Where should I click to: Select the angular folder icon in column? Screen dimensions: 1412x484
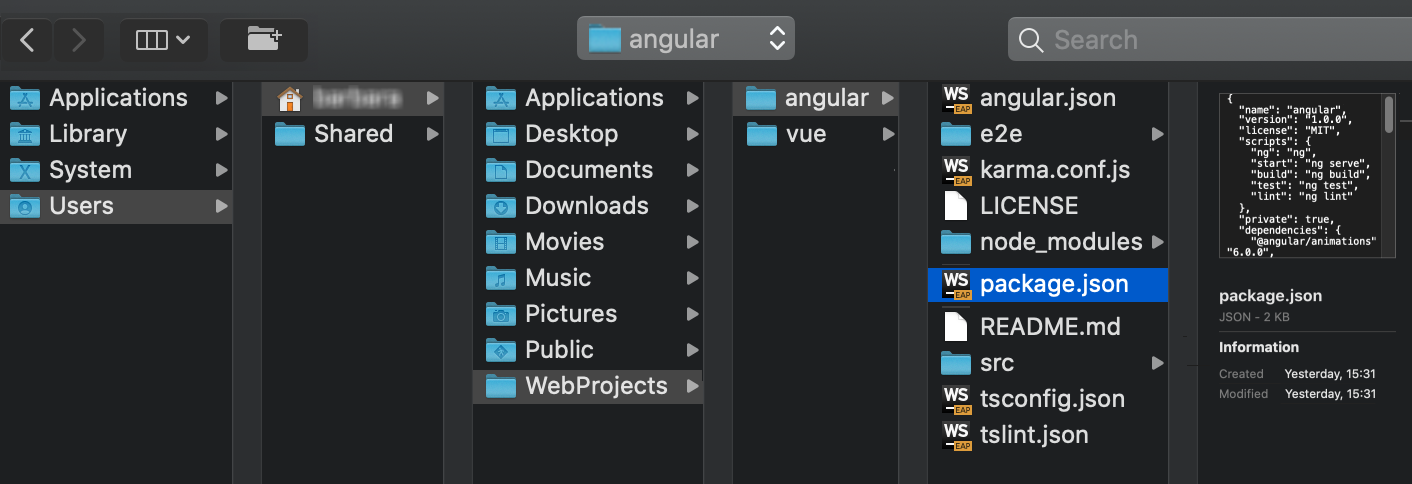[761, 98]
